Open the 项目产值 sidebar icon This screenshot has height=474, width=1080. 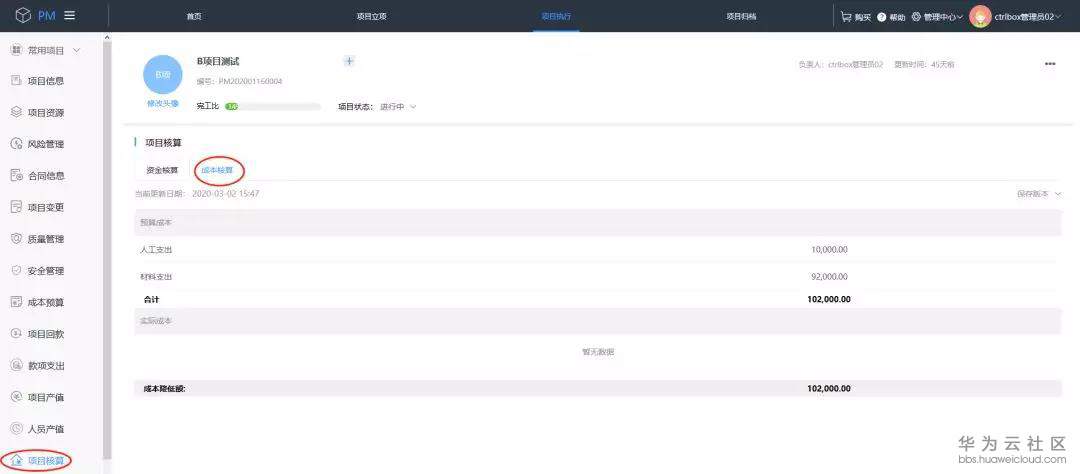click(17, 397)
